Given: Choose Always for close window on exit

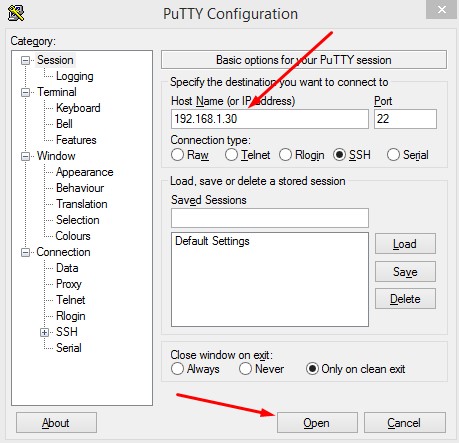Looking at the screenshot, I should pyautogui.click(x=177, y=369).
